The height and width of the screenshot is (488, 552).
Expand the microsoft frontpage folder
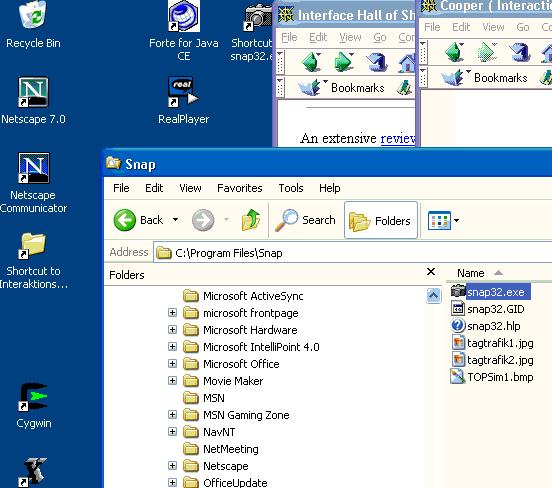pyautogui.click(x=172, y=313)
